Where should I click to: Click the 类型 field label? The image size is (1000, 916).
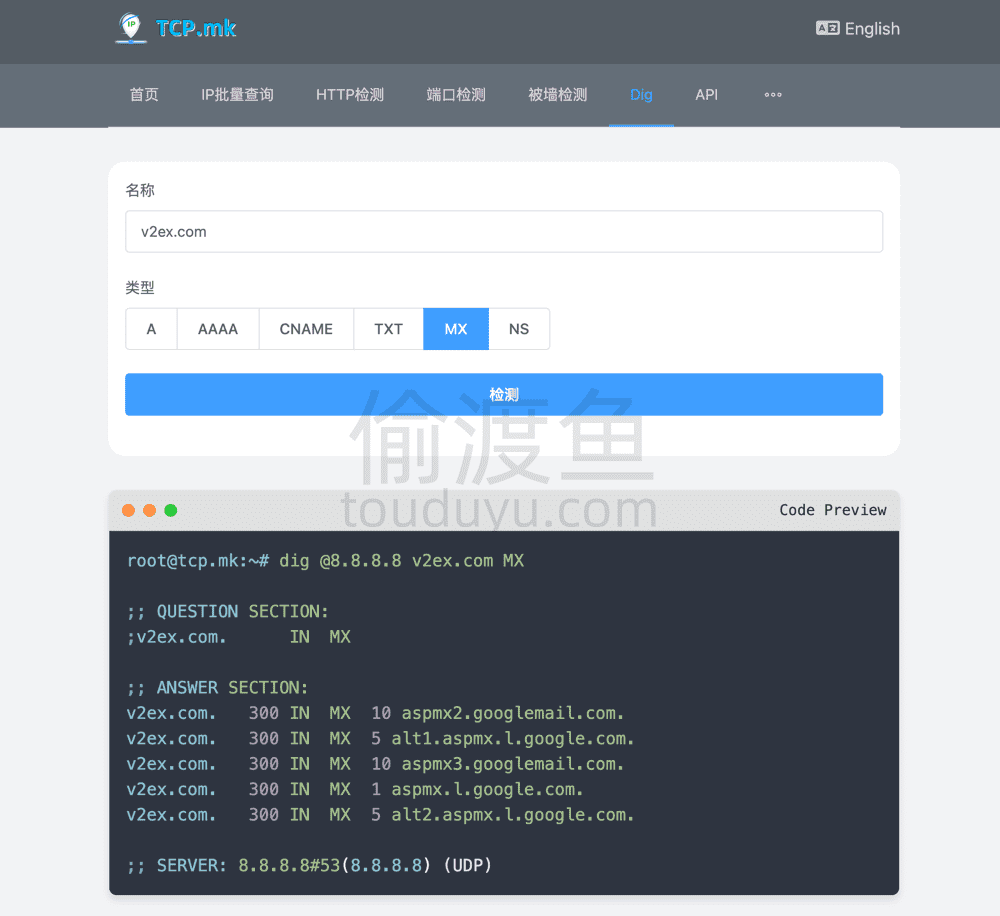pyautogui.click(x=140, y=288)
